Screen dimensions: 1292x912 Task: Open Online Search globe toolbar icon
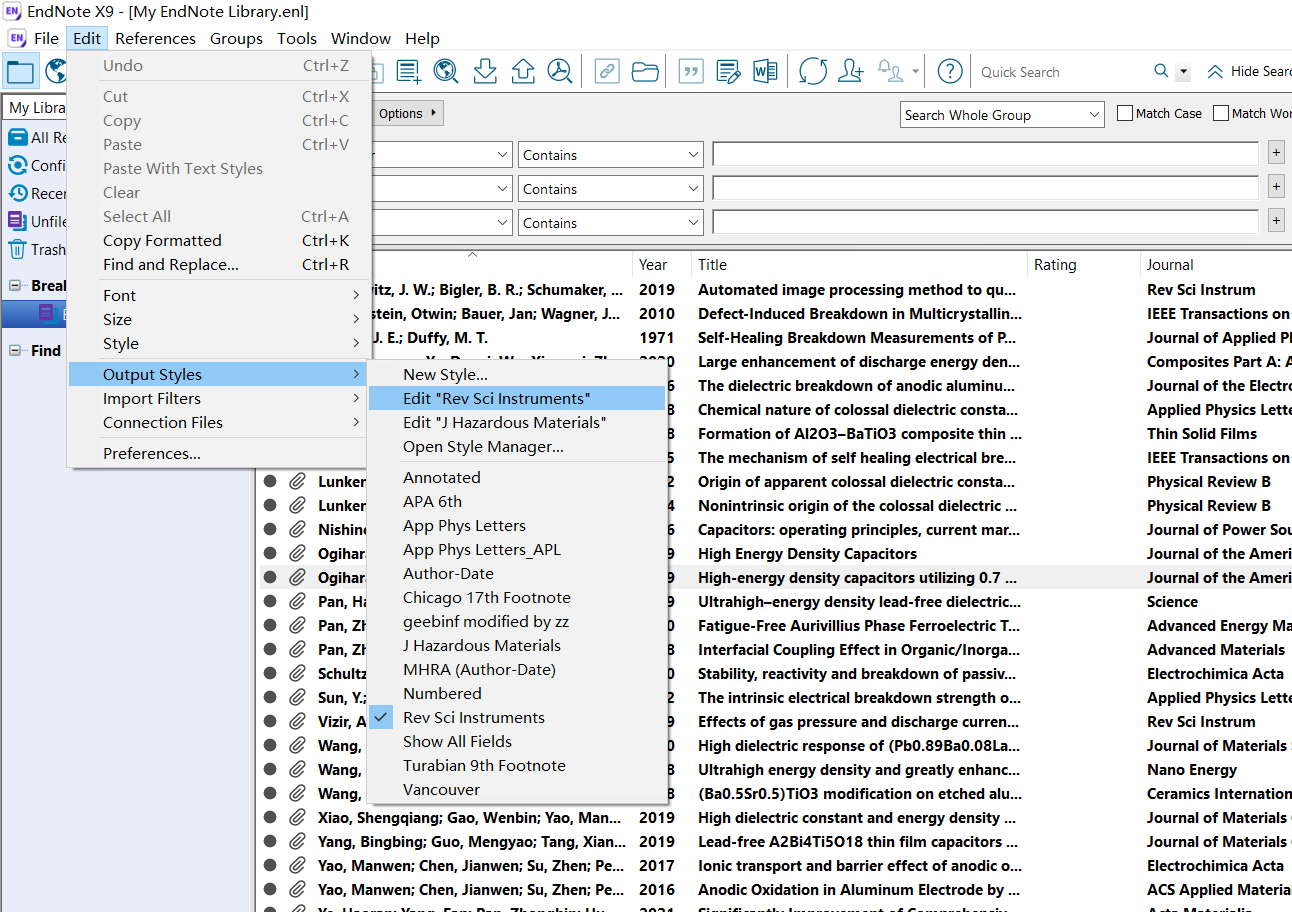pos(446,71)
